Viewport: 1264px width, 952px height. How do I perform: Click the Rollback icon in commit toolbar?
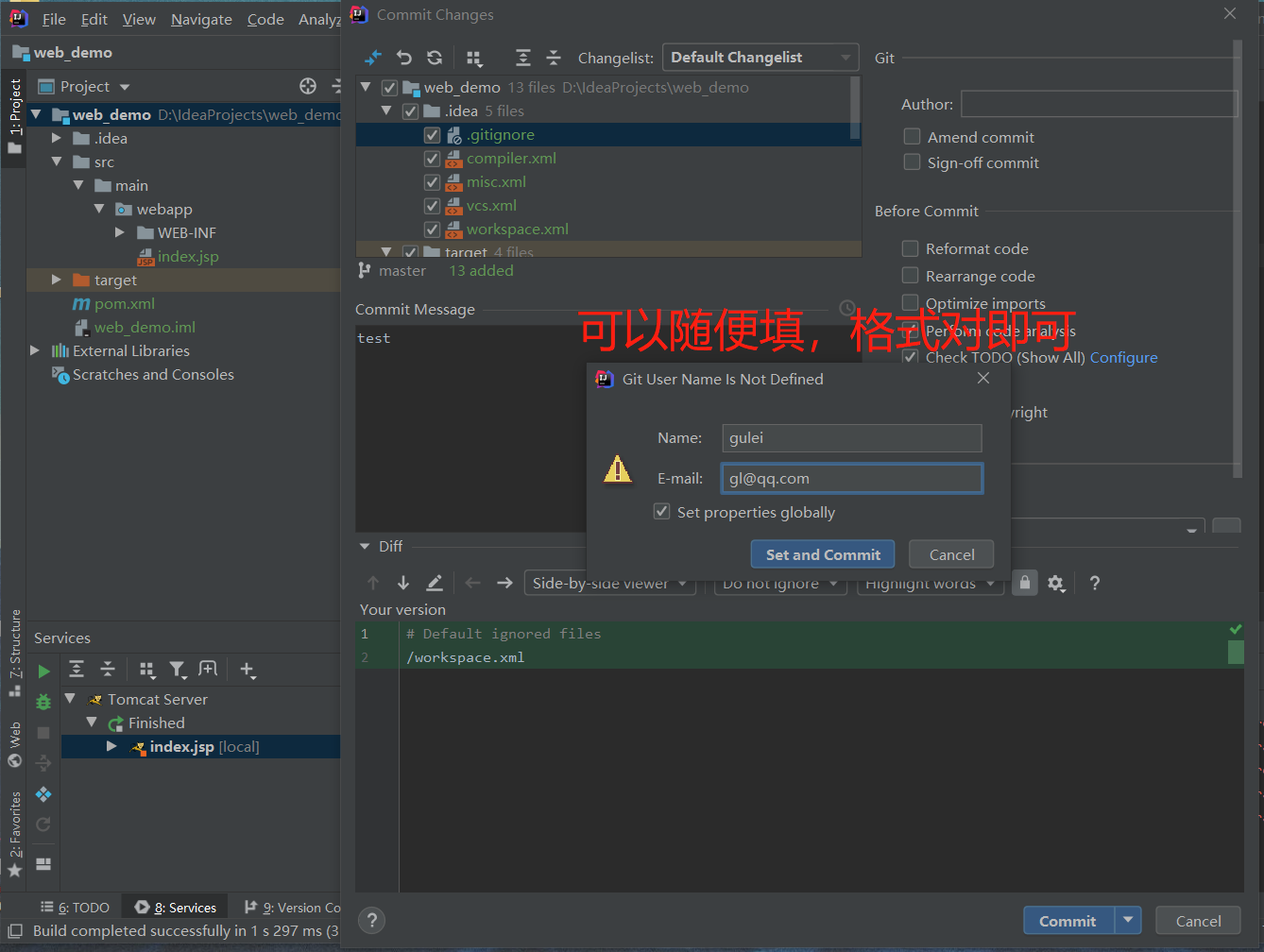(404, 58)
